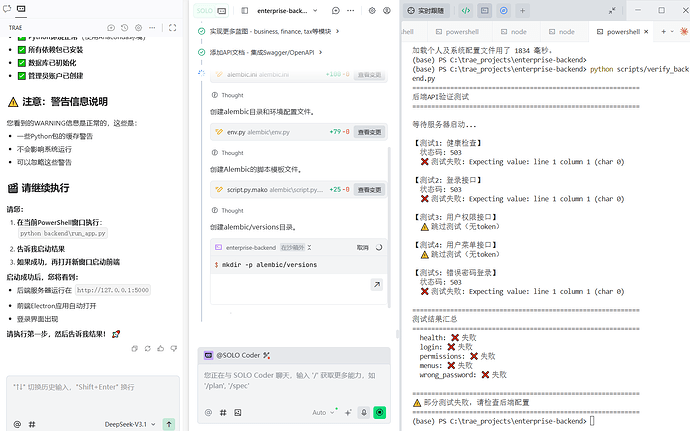Open user account profile icon
The width and height of the screenshot is (690, 431).
point(387,11)
